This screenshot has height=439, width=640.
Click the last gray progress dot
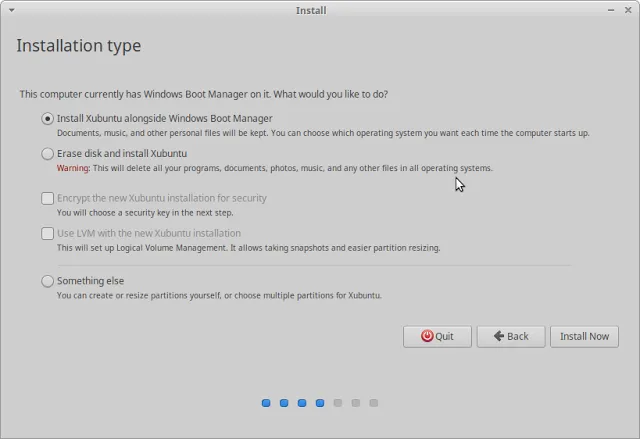374,403
